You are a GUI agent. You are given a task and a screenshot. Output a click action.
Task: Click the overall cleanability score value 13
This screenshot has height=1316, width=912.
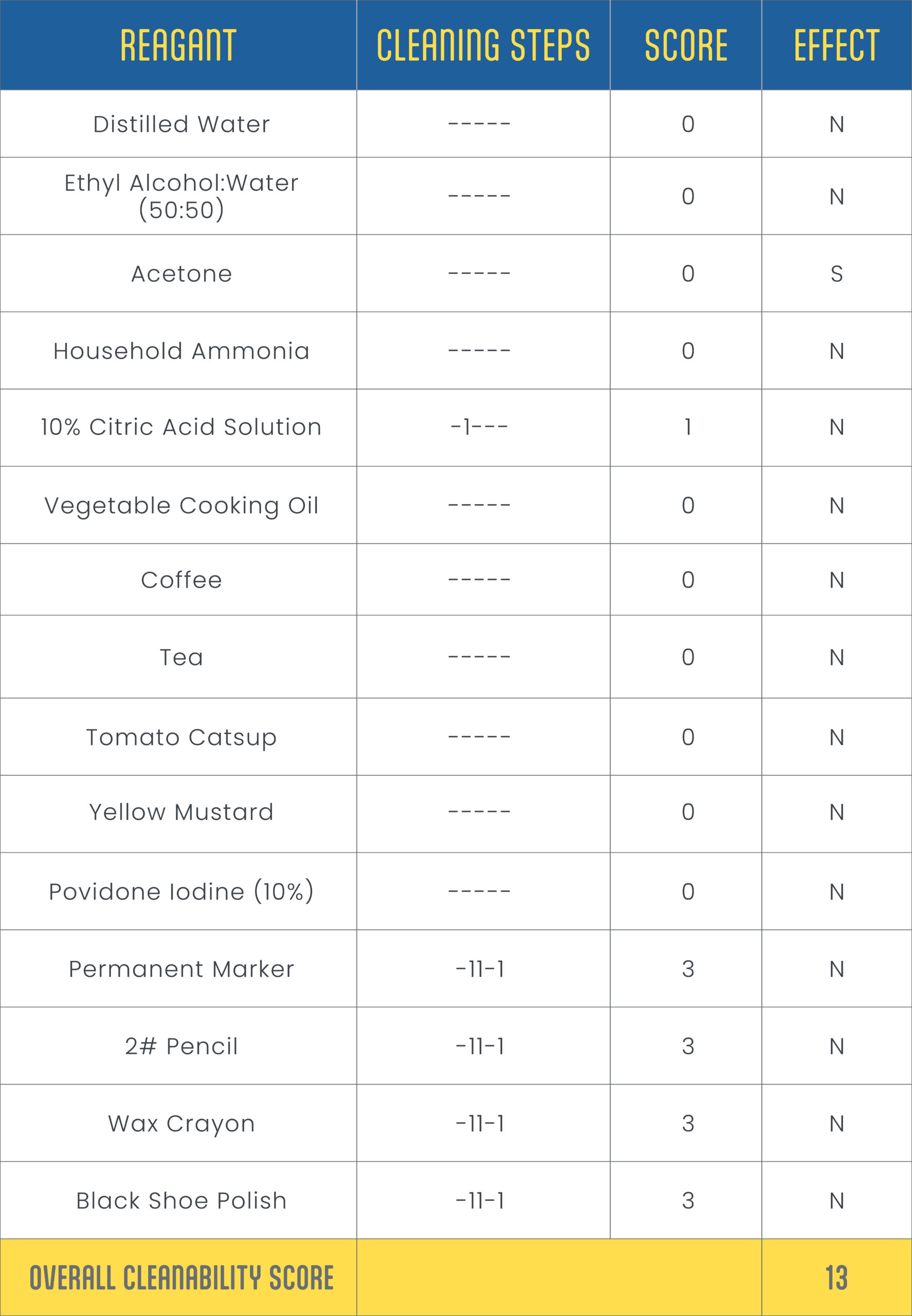pos(836,1278)
